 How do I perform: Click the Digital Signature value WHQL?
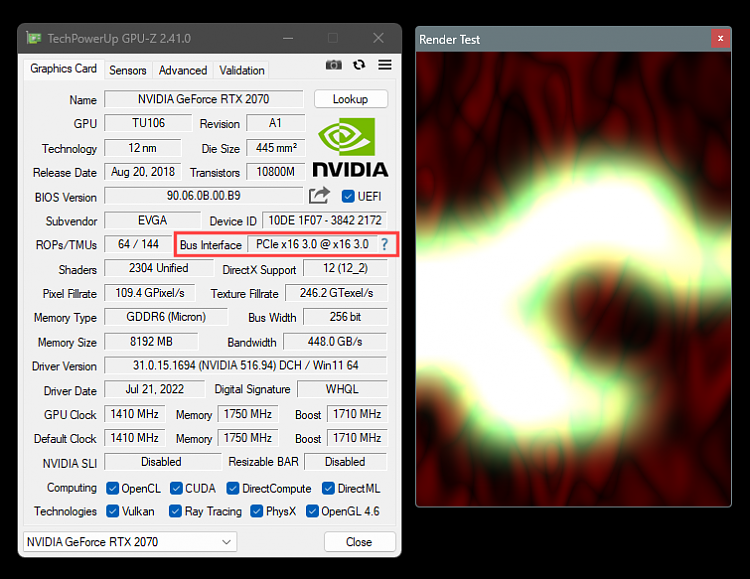tap(342, 390)
